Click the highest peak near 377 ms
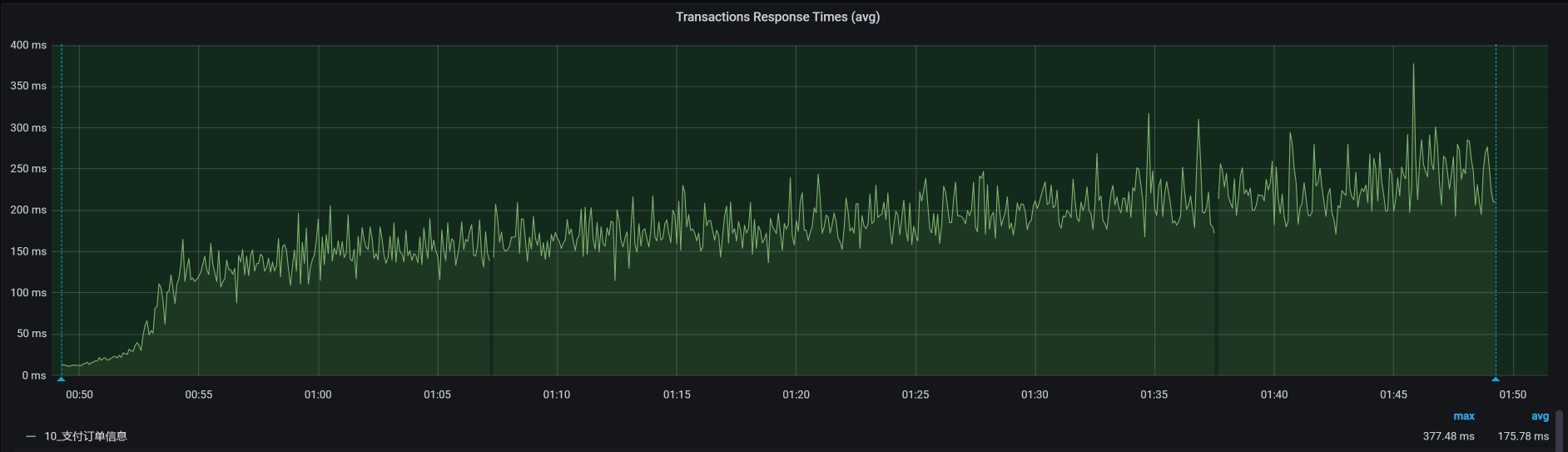 pos(1413,65)
